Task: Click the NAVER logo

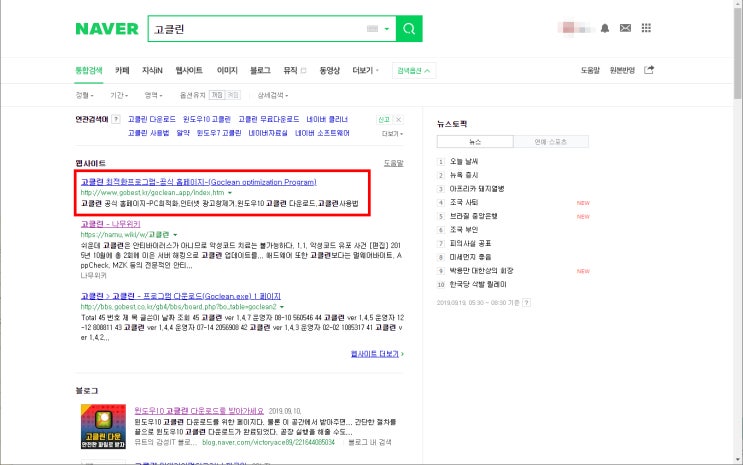Action: [107, 29]
